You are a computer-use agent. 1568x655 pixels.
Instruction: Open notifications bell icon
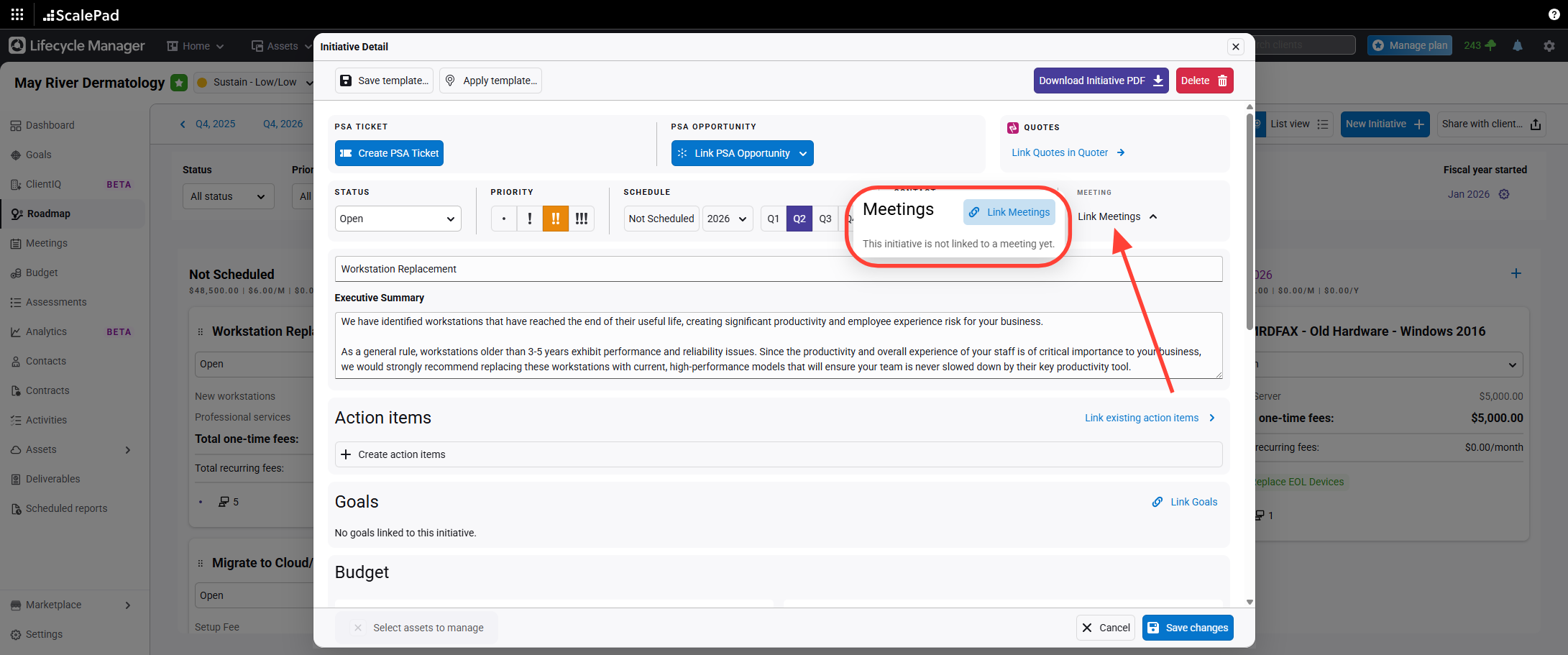point(1518,45)
